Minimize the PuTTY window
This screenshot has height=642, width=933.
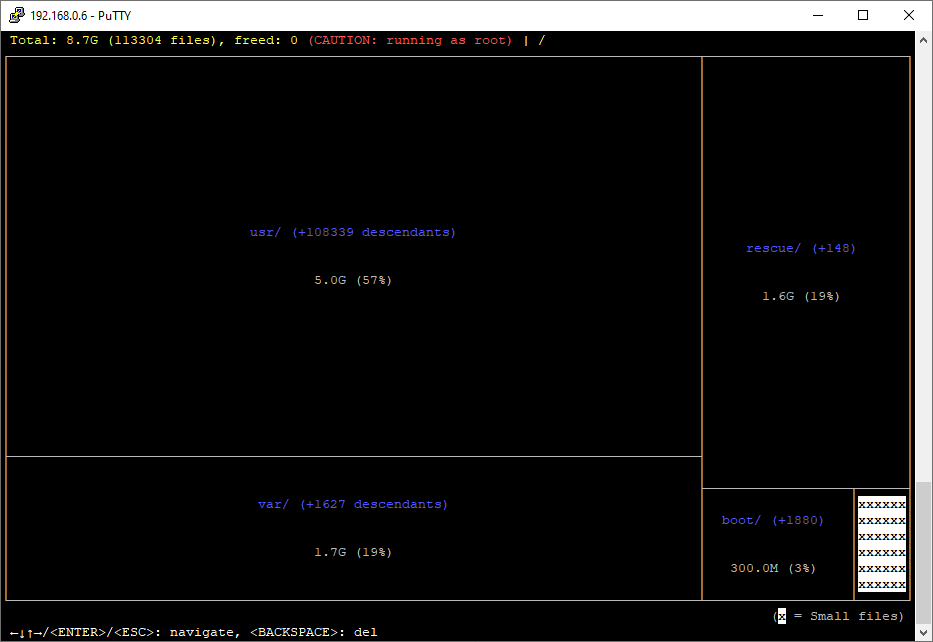pos(817,15)
